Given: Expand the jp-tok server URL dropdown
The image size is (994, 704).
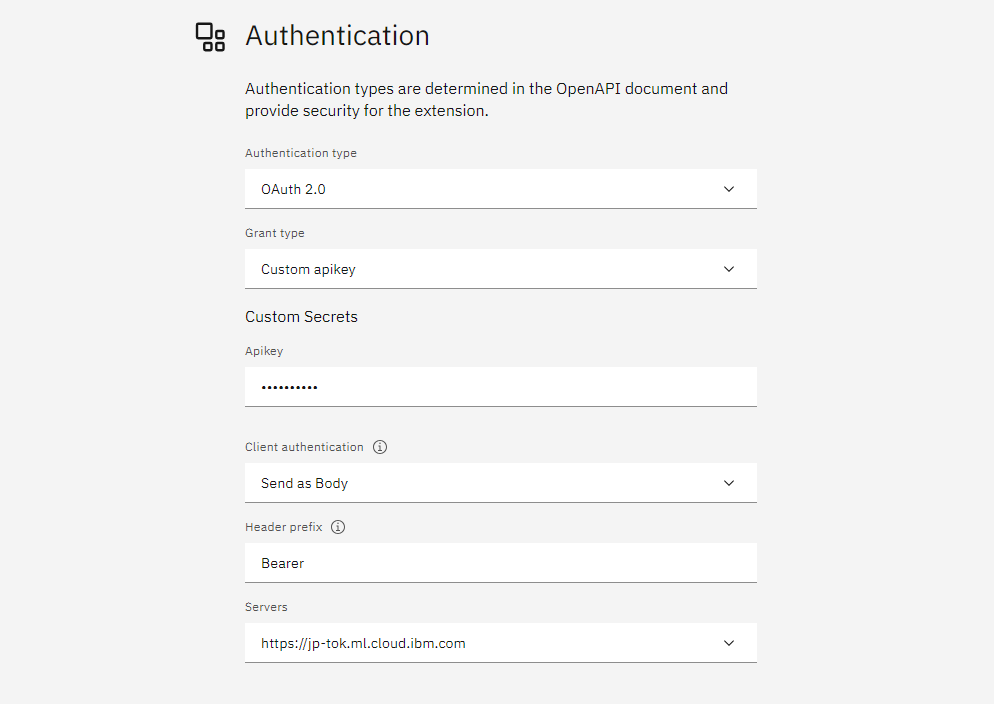Looking at the screenshot, I should point(500,643).
